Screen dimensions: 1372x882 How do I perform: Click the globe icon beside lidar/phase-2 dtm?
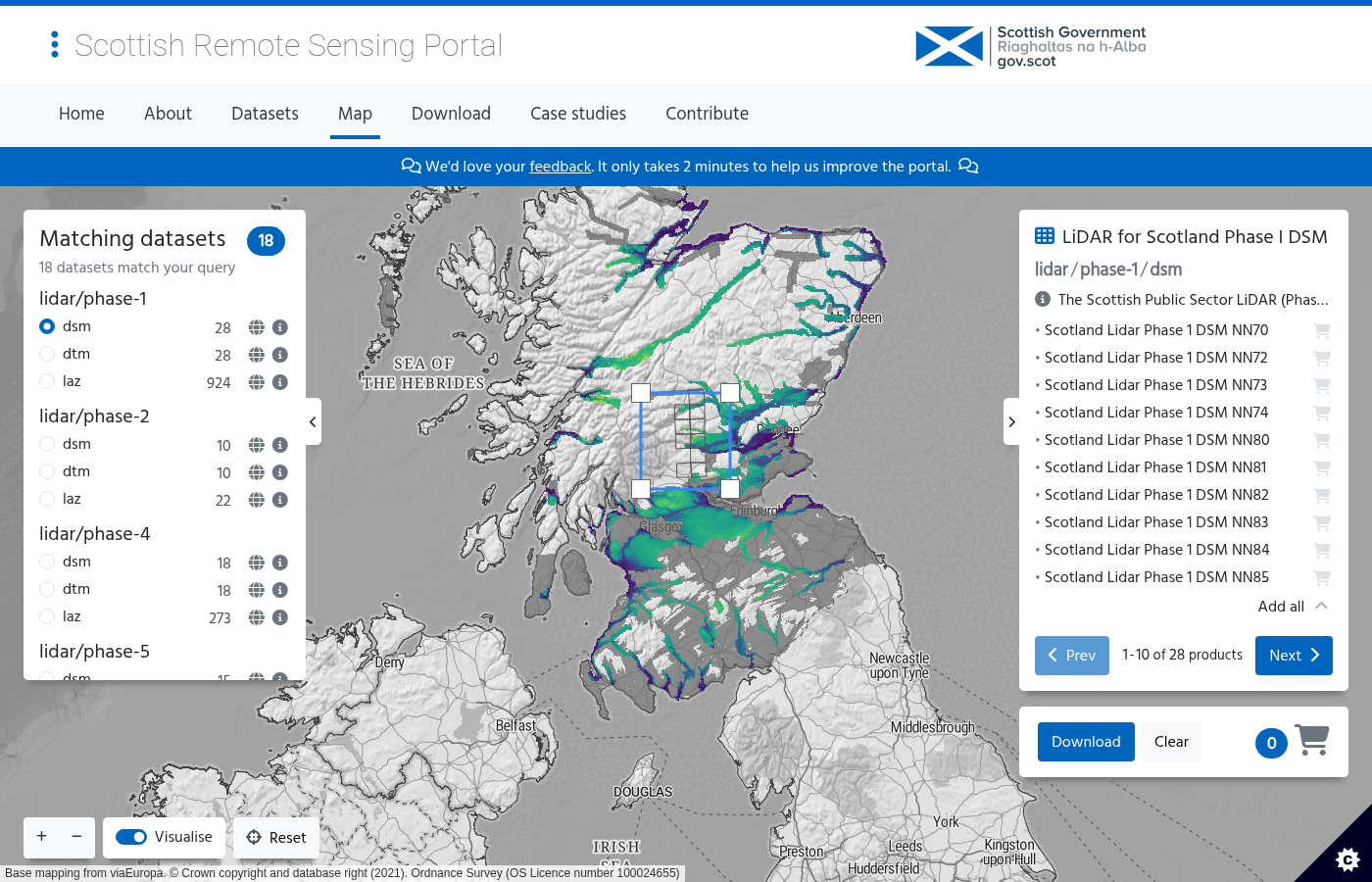point(256,471)
